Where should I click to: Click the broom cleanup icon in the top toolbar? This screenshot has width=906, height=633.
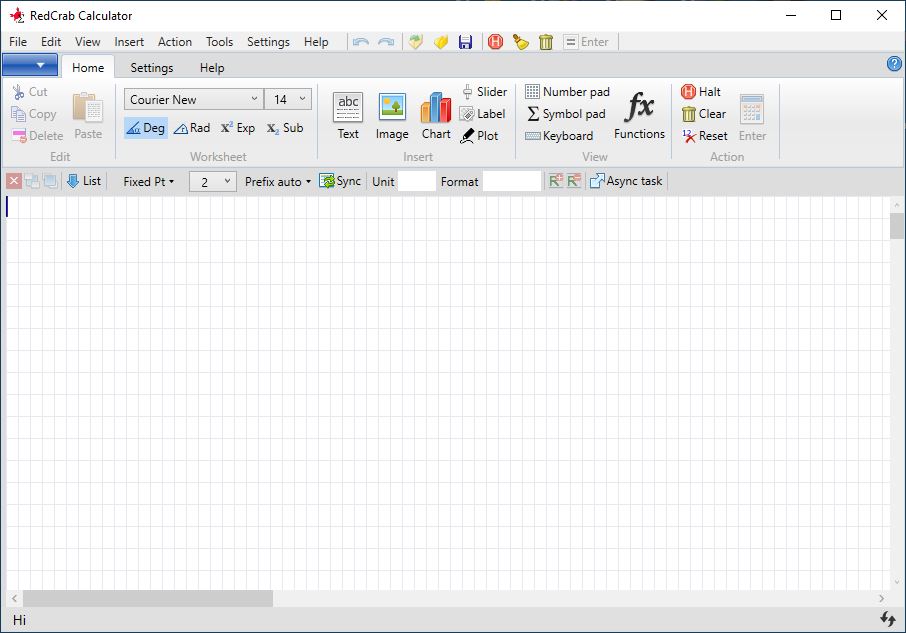click(x=521, y=42)
